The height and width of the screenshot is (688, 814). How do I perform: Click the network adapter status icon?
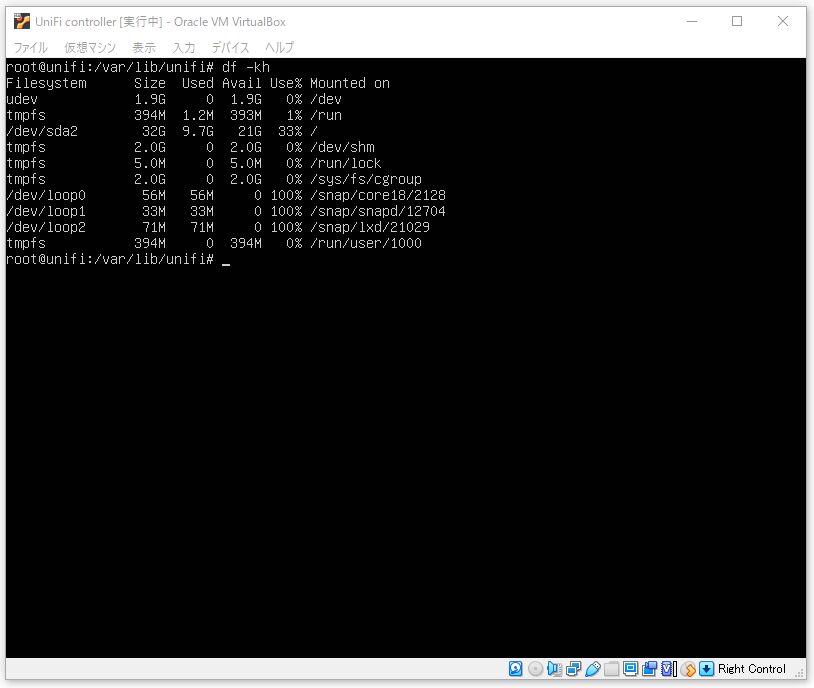(574, 669)
